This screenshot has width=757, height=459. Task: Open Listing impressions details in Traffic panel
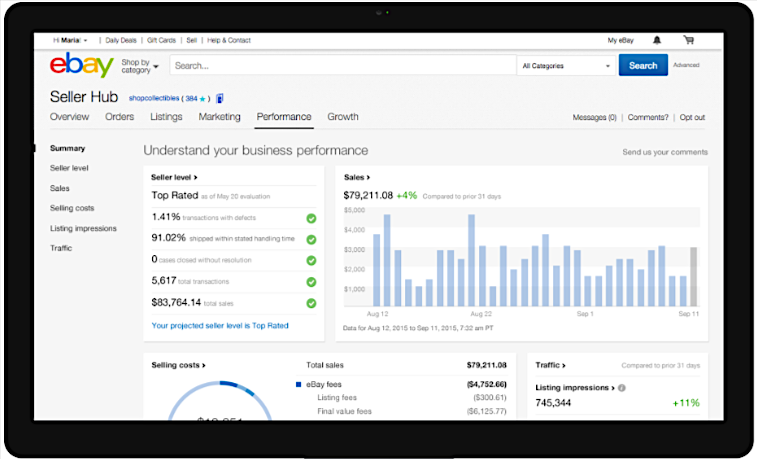tap(575, 388)
